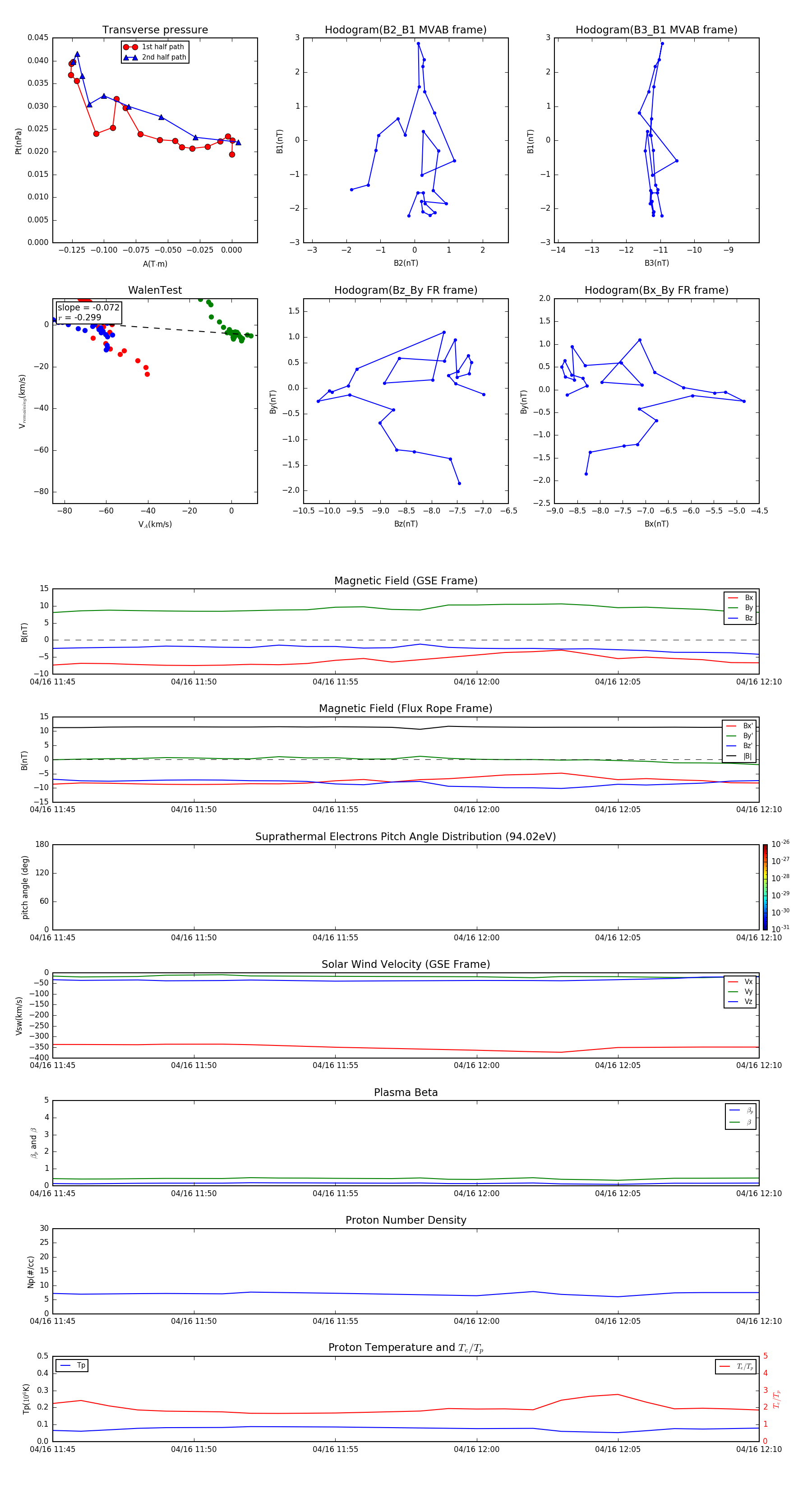Click the "VA(km/s)" x-axis label
Image resolution: width=812 pixels, height=1489 pixels.
tap(155, 525)
